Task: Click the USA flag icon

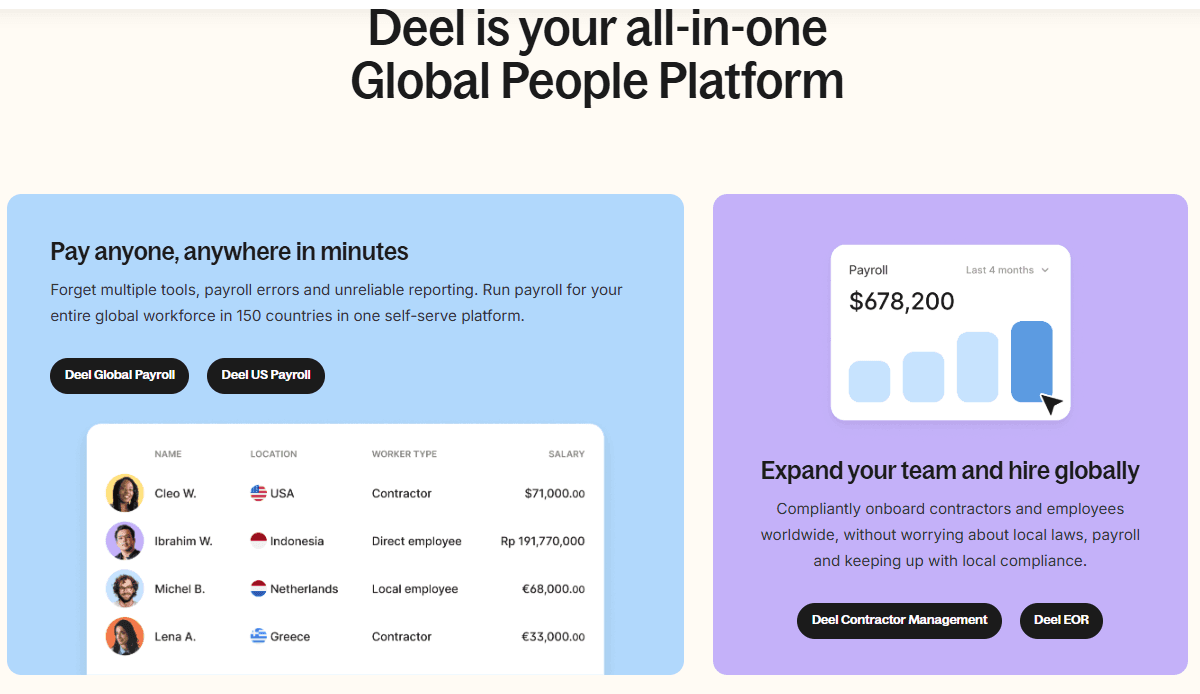Action: (x=259, y=493)
